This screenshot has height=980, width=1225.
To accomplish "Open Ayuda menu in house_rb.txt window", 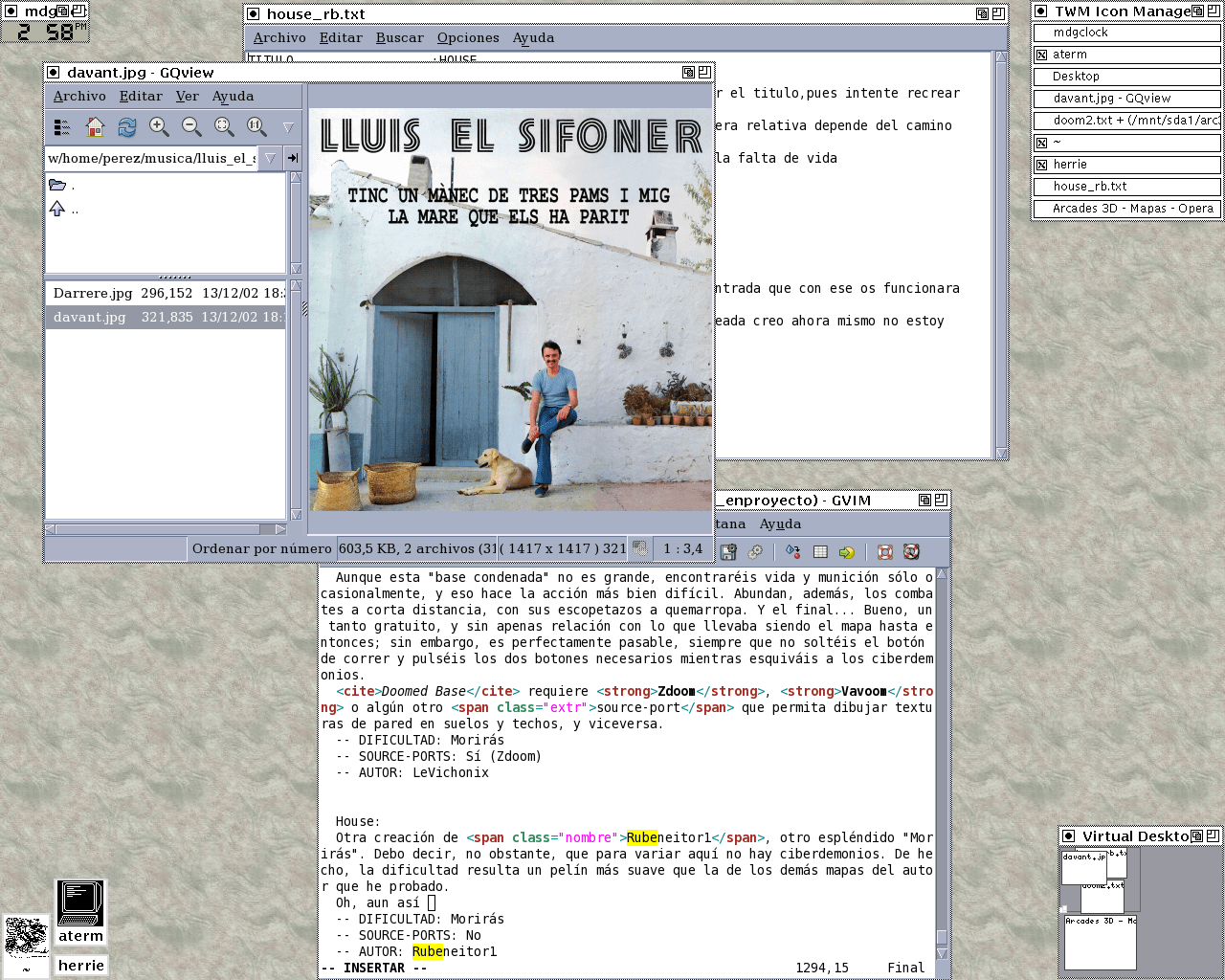I will 533,37.
